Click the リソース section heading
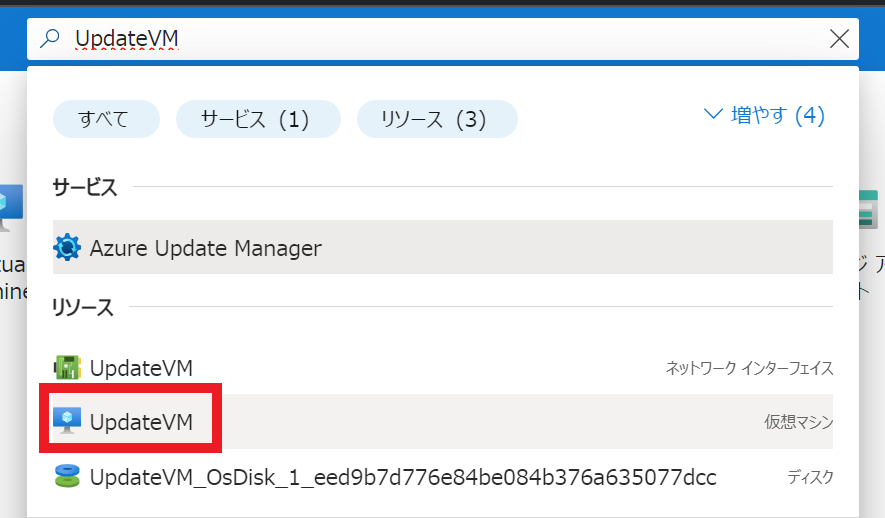 click(82, 308)
